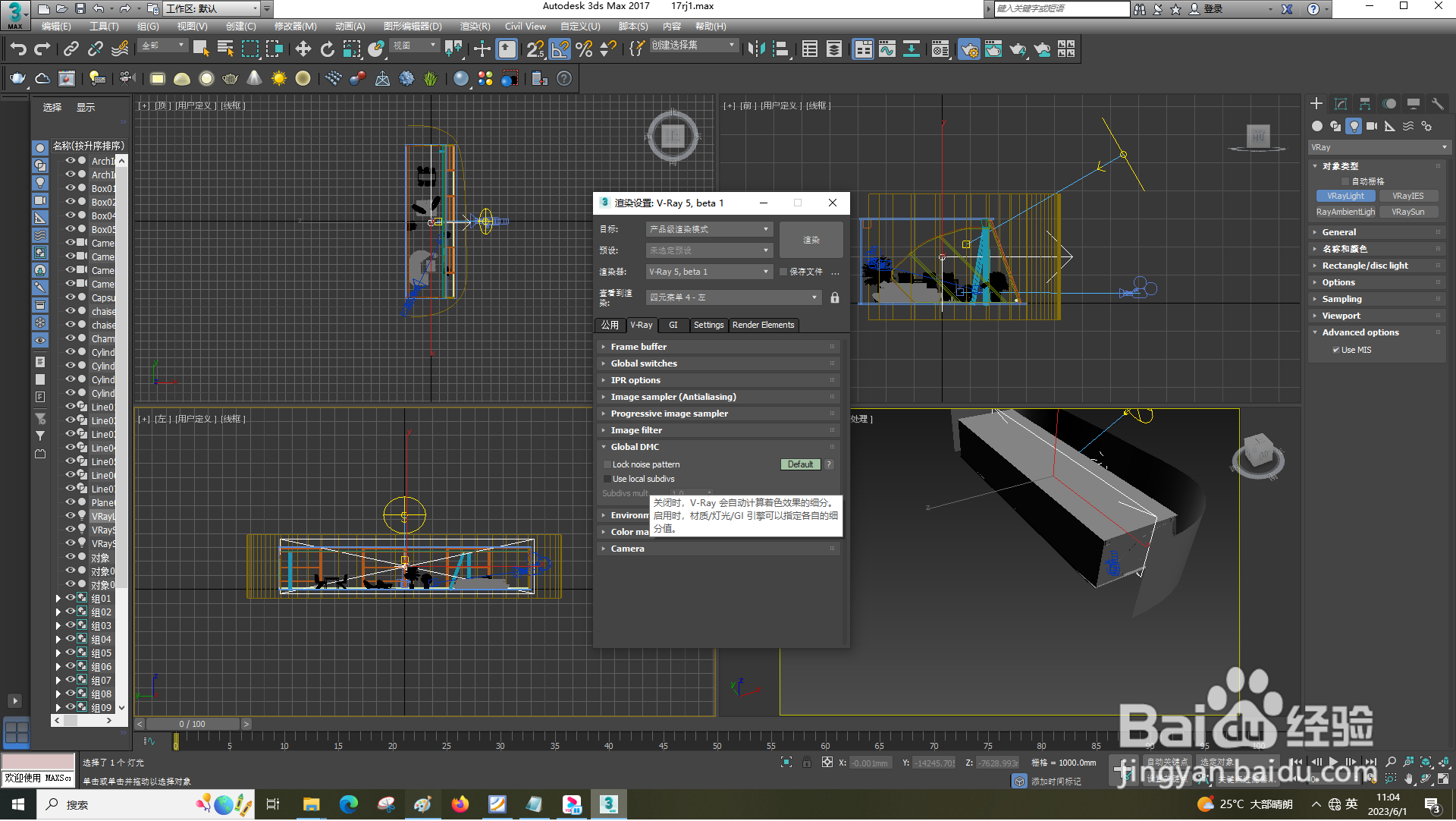This screenshot has width=1456, height=821.
Task: Click the 渲染 render button
Action: point(811,240)
